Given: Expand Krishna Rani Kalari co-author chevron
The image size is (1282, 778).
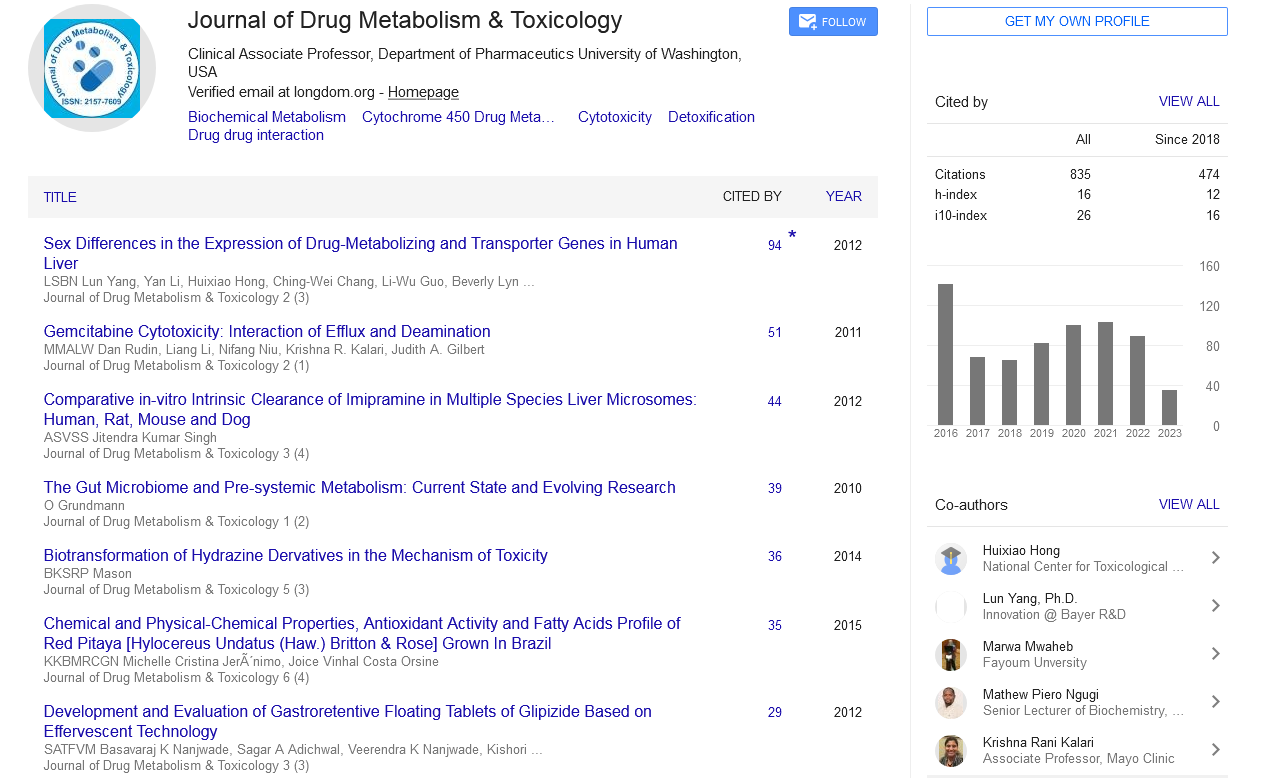Looking at the screenshot, I should [x=1215, y=750].
